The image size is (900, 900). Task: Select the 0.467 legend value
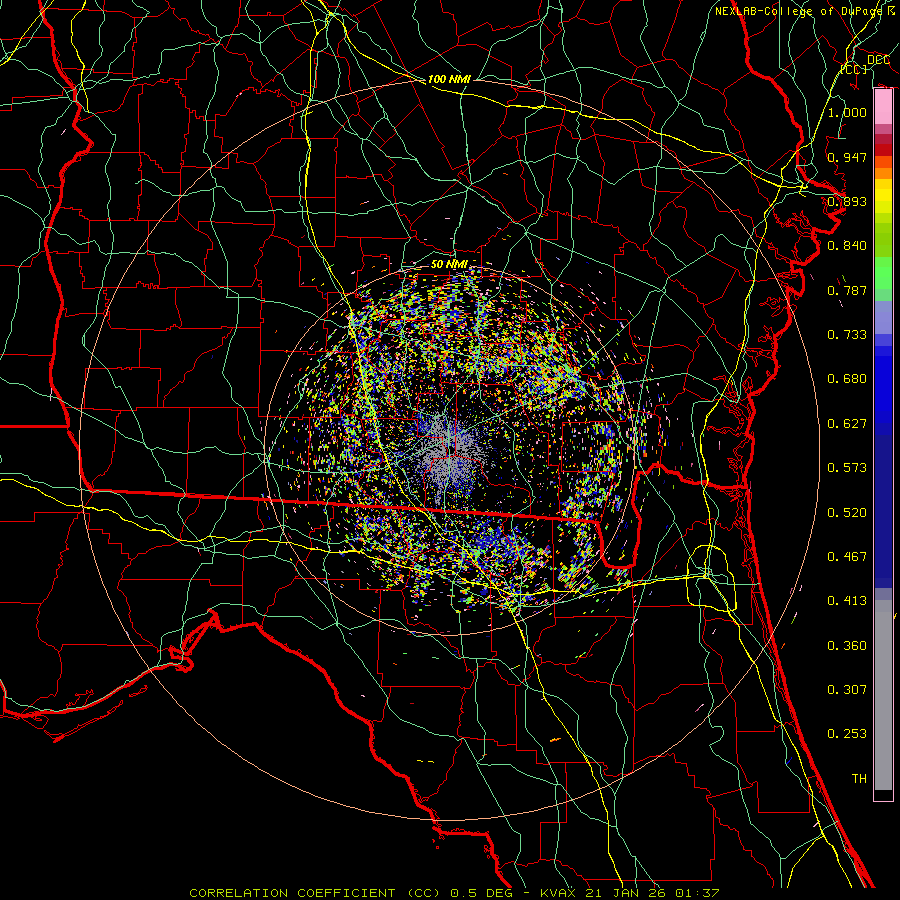pyautogui.click(x=847, y=557)
